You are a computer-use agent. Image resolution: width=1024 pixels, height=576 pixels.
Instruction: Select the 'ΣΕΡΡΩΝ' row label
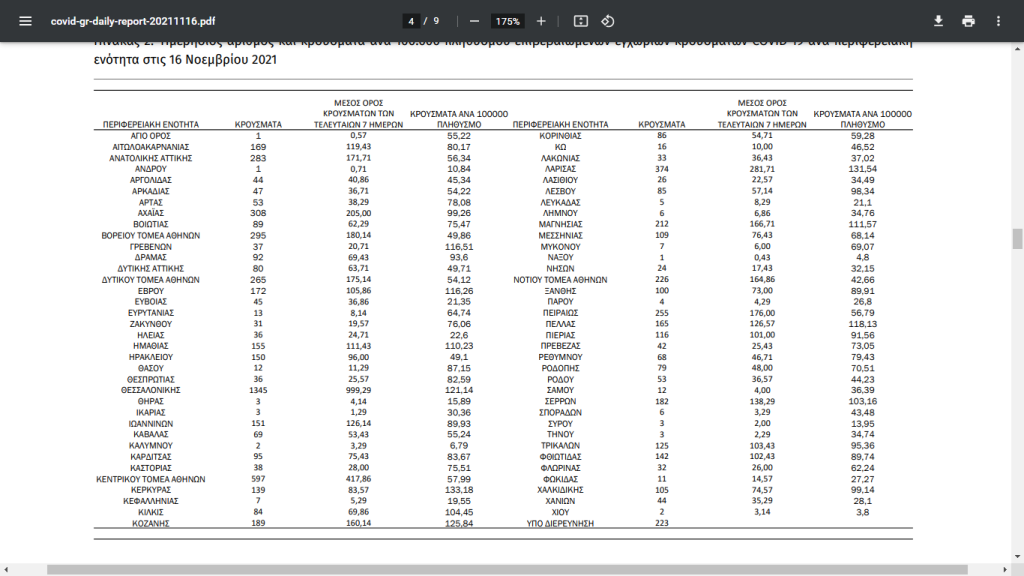pos(560,401)
